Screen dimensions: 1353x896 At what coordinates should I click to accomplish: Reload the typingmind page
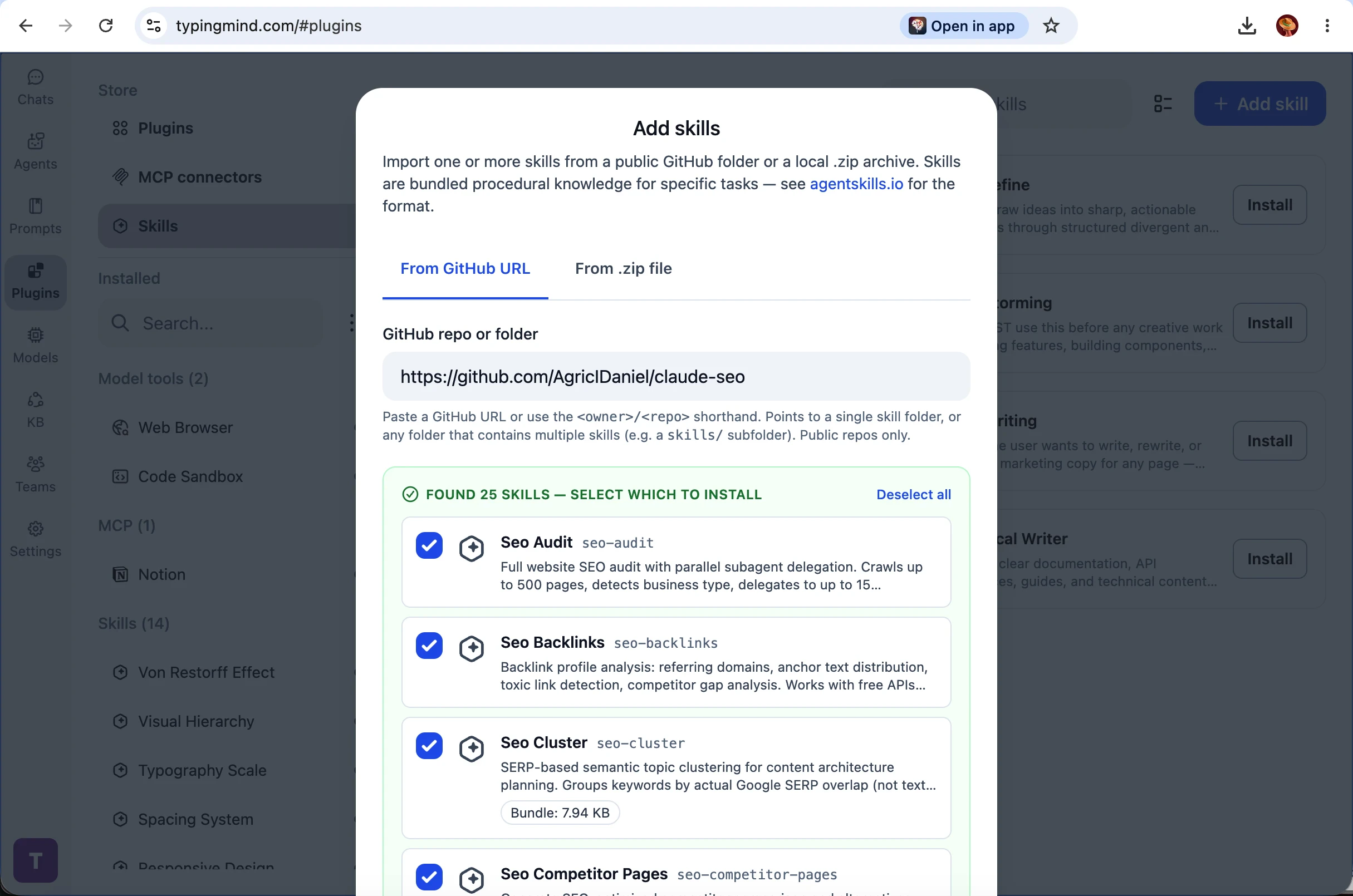106,26
